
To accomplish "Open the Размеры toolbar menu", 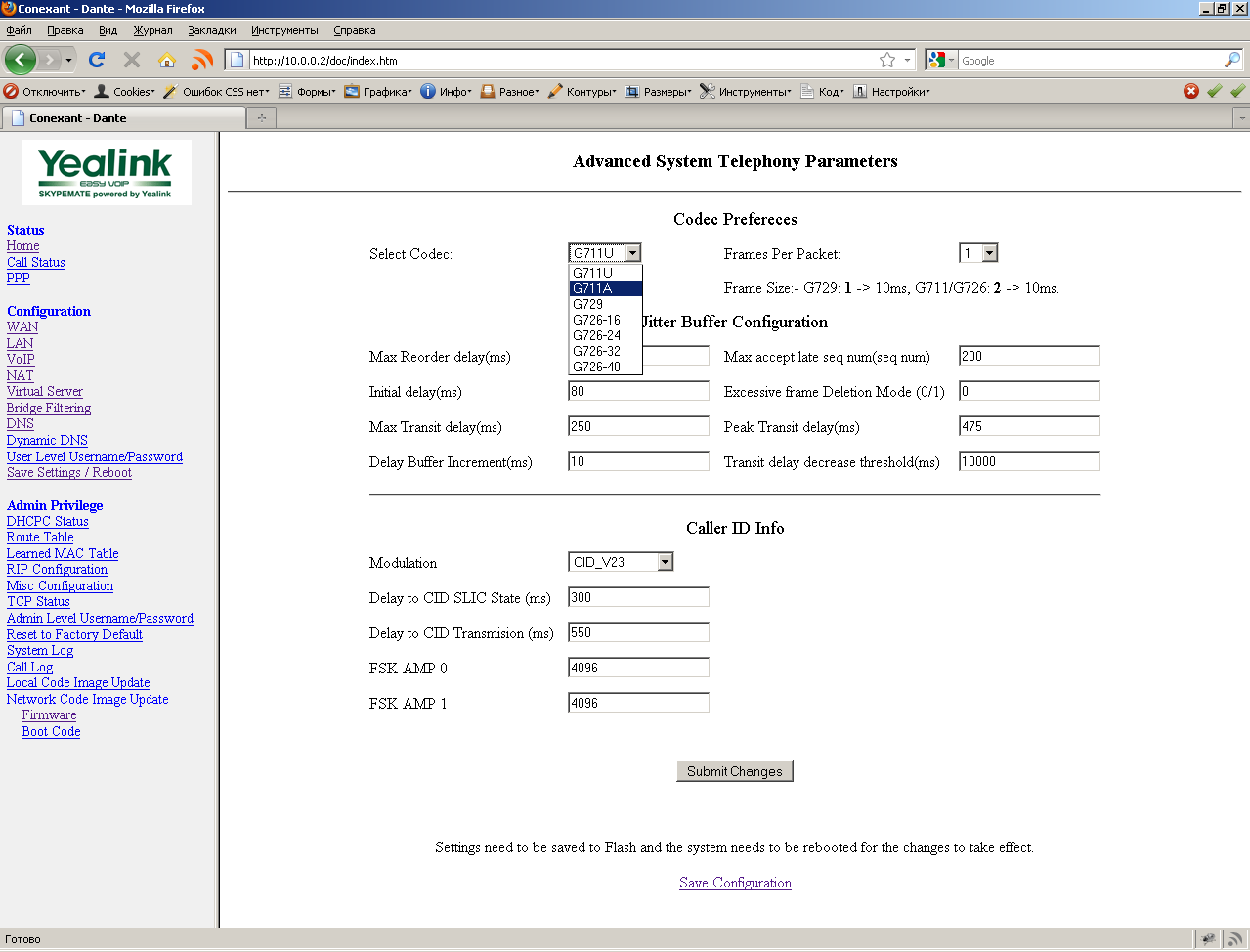I will point(658,91).
